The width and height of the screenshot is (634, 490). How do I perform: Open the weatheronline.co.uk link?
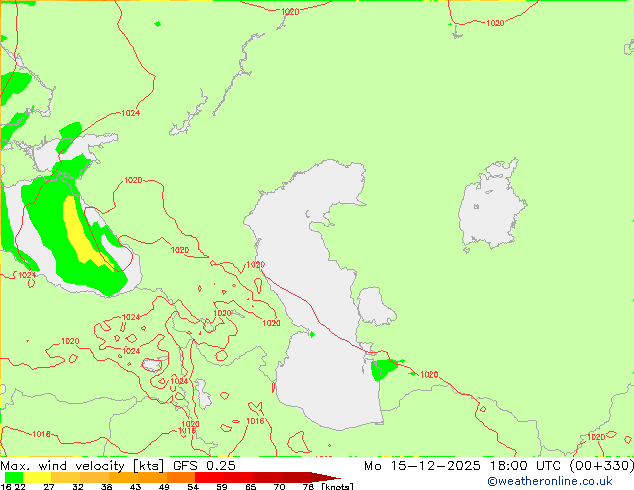550,481
